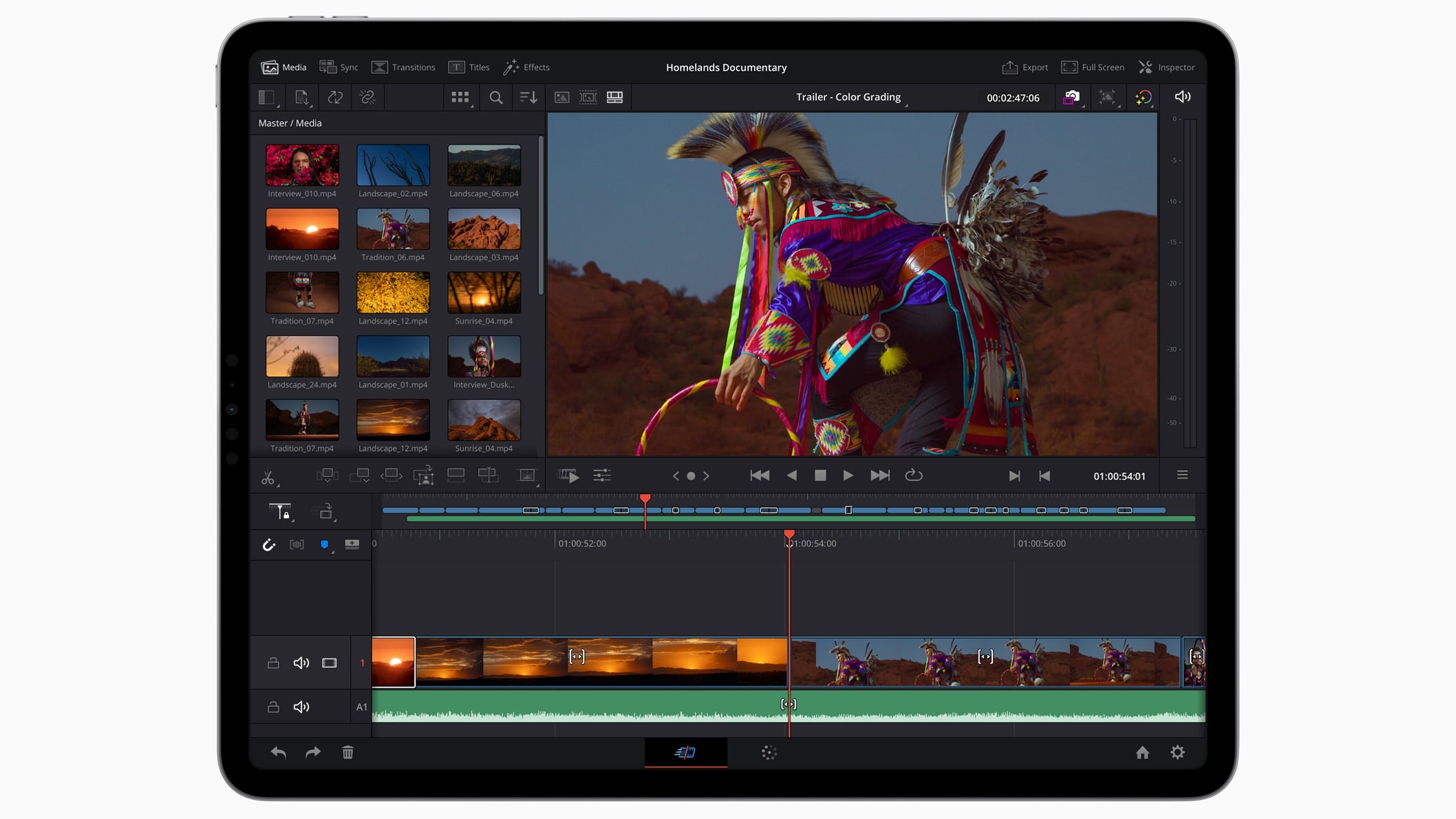Select the Landscape_02.mp4 thumbnail
The image size is (1456, 819).
393,165
